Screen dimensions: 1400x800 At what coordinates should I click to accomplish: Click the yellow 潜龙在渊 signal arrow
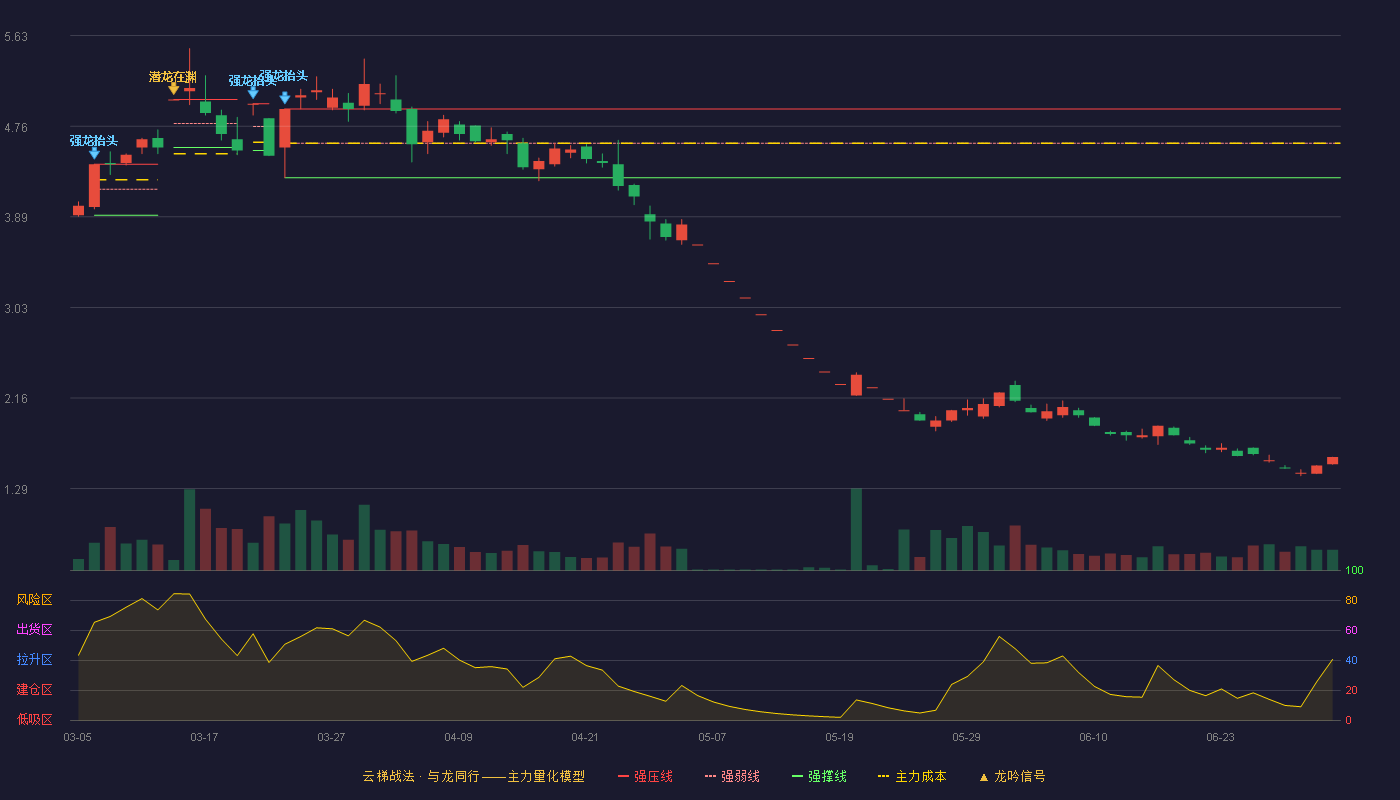174,89
